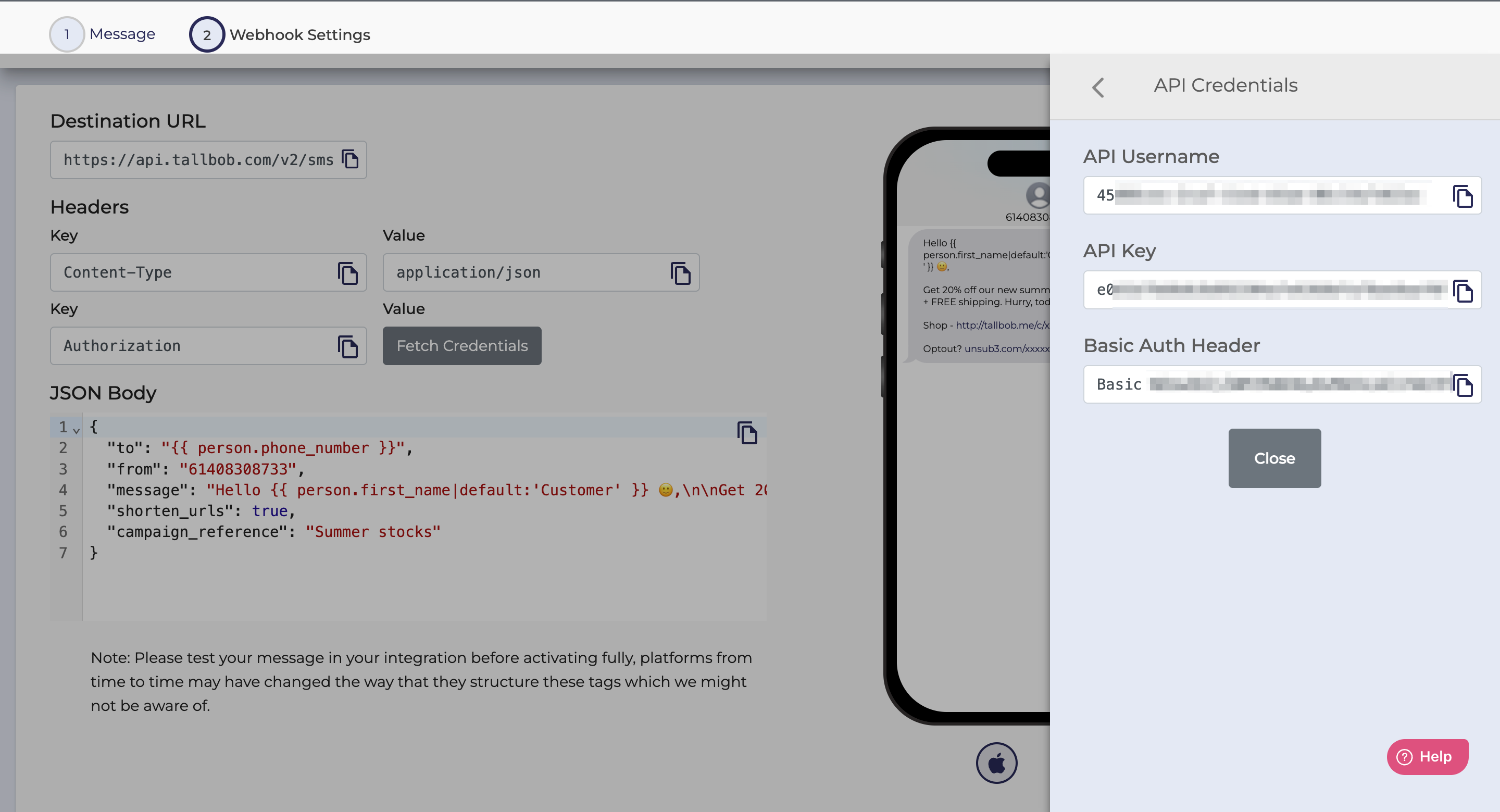The image size is (1500, 812).
Task: Close the API Credentials panel
Action: [x=1274, y=458]
